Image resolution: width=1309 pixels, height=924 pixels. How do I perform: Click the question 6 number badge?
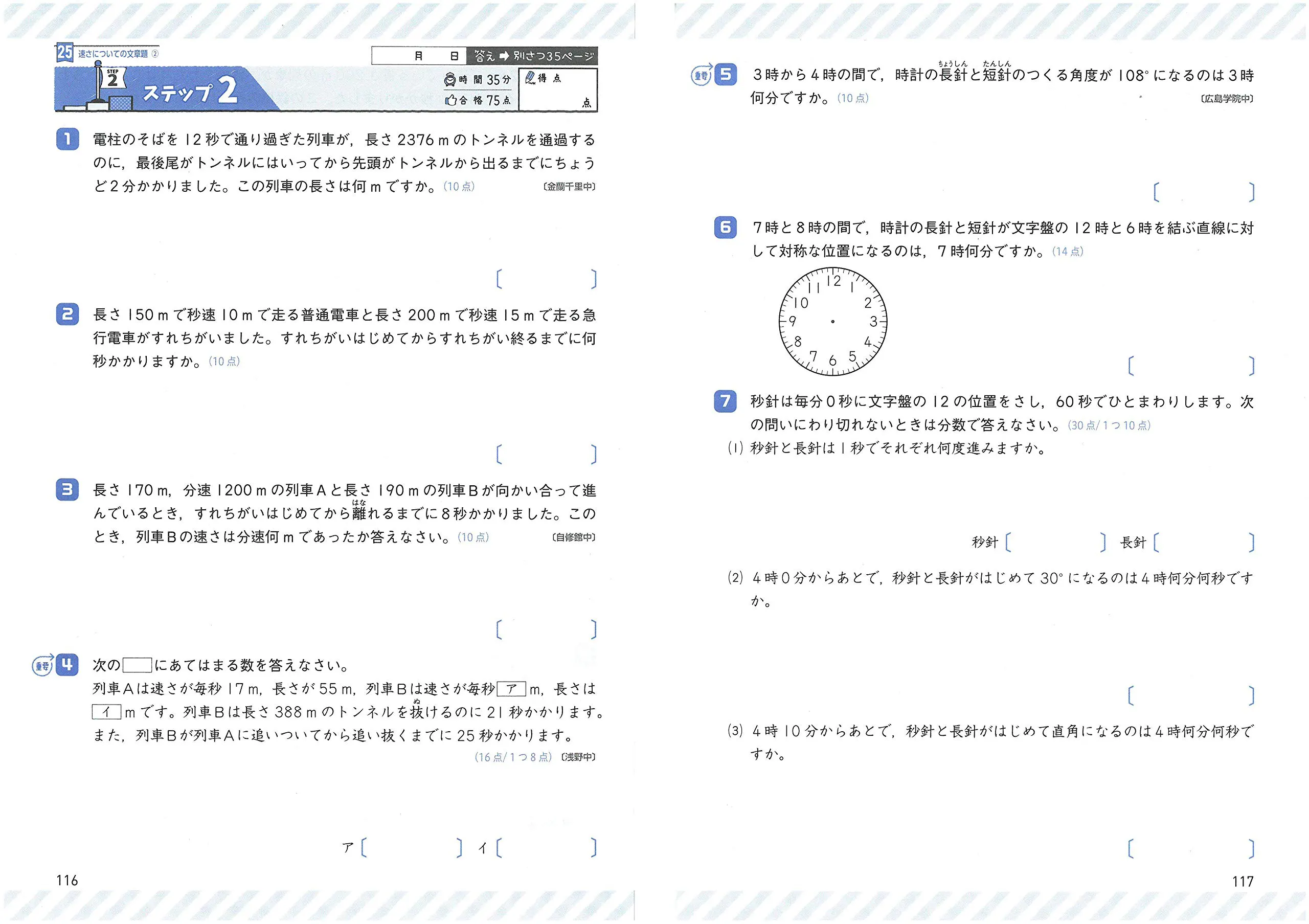pos(725,228)
